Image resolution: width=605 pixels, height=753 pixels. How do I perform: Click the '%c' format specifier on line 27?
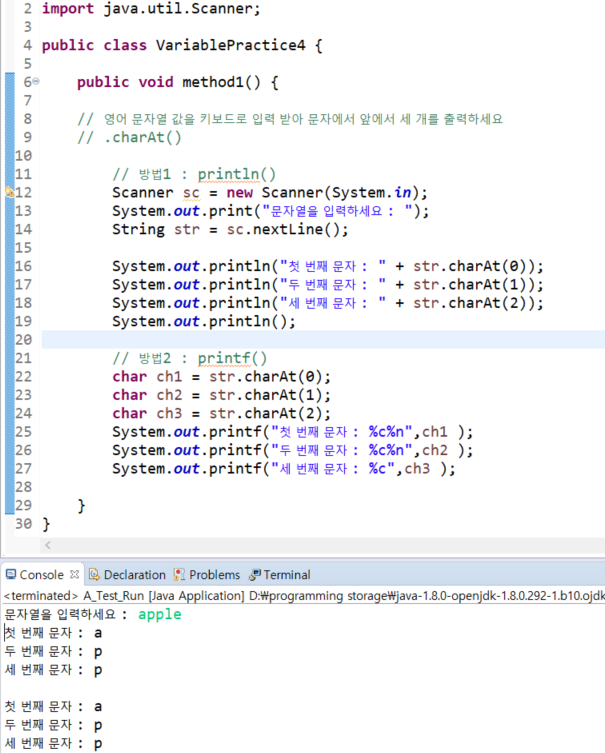377,469
